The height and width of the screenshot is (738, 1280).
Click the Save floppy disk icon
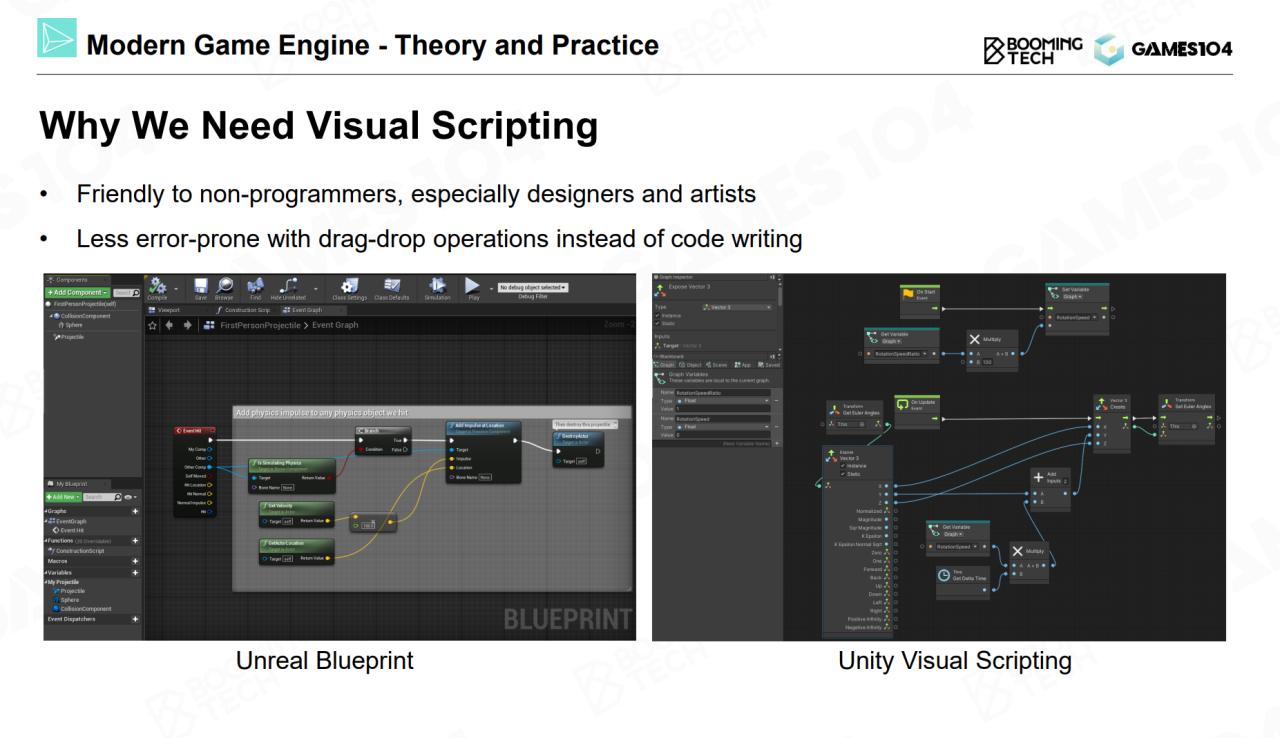(201, 287)
